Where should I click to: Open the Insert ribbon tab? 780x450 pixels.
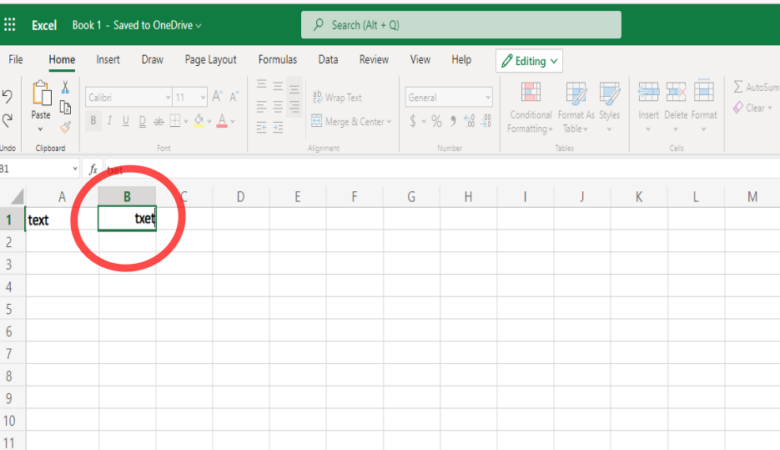[108, 60]
